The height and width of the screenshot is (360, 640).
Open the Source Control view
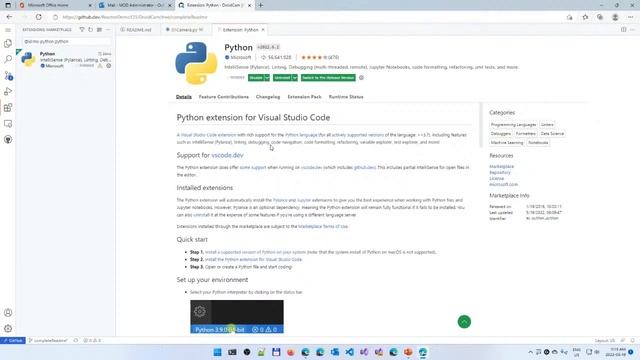pyautogui.click(x=8, y=76)
